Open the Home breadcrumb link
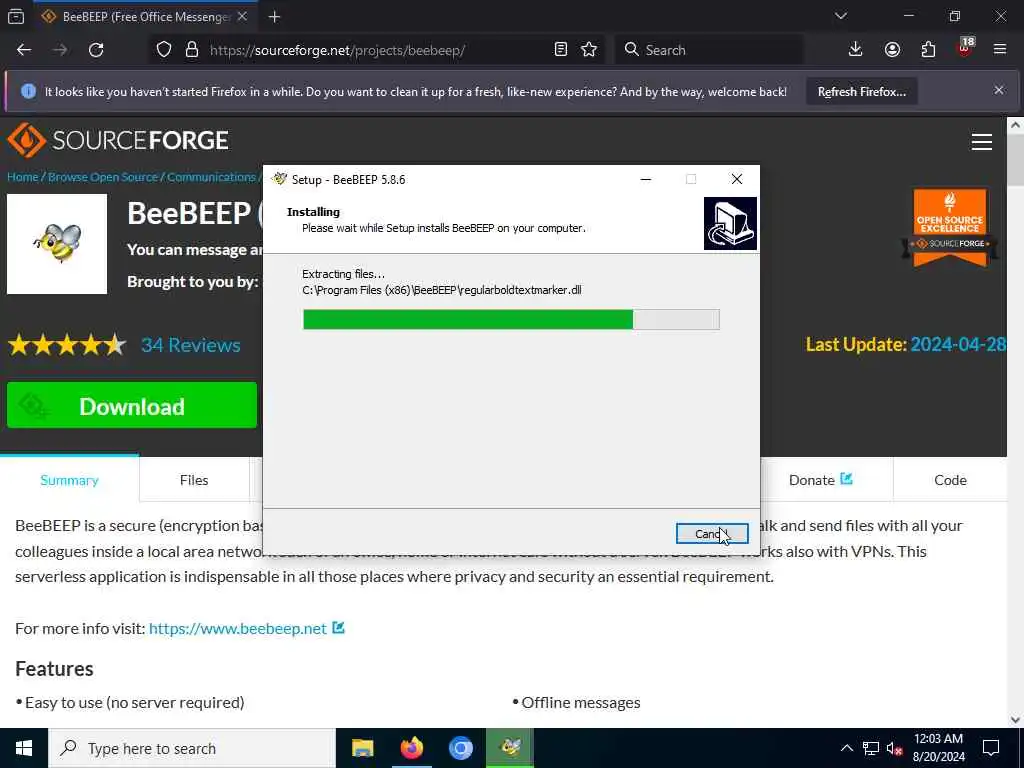Viewport: 1024px width, 768px height. (x=23, y=177)
